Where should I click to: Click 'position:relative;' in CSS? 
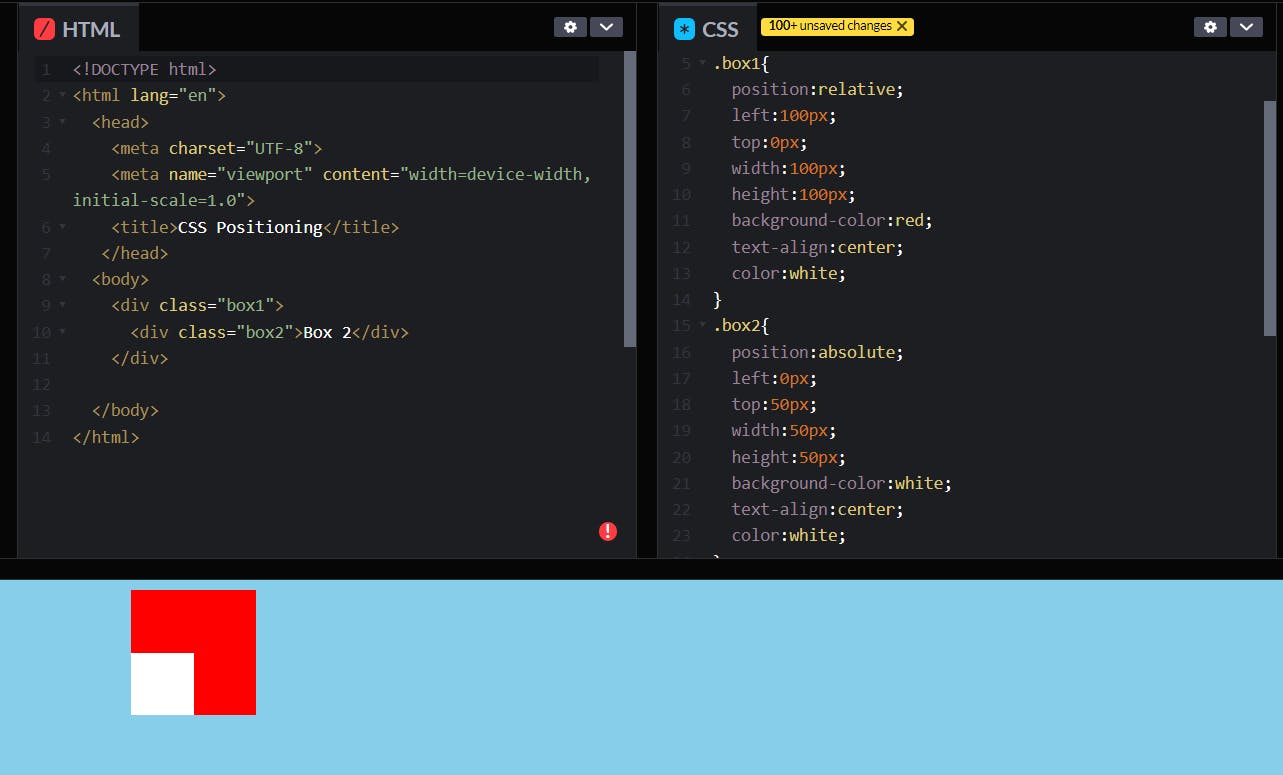tap(817, 89)
